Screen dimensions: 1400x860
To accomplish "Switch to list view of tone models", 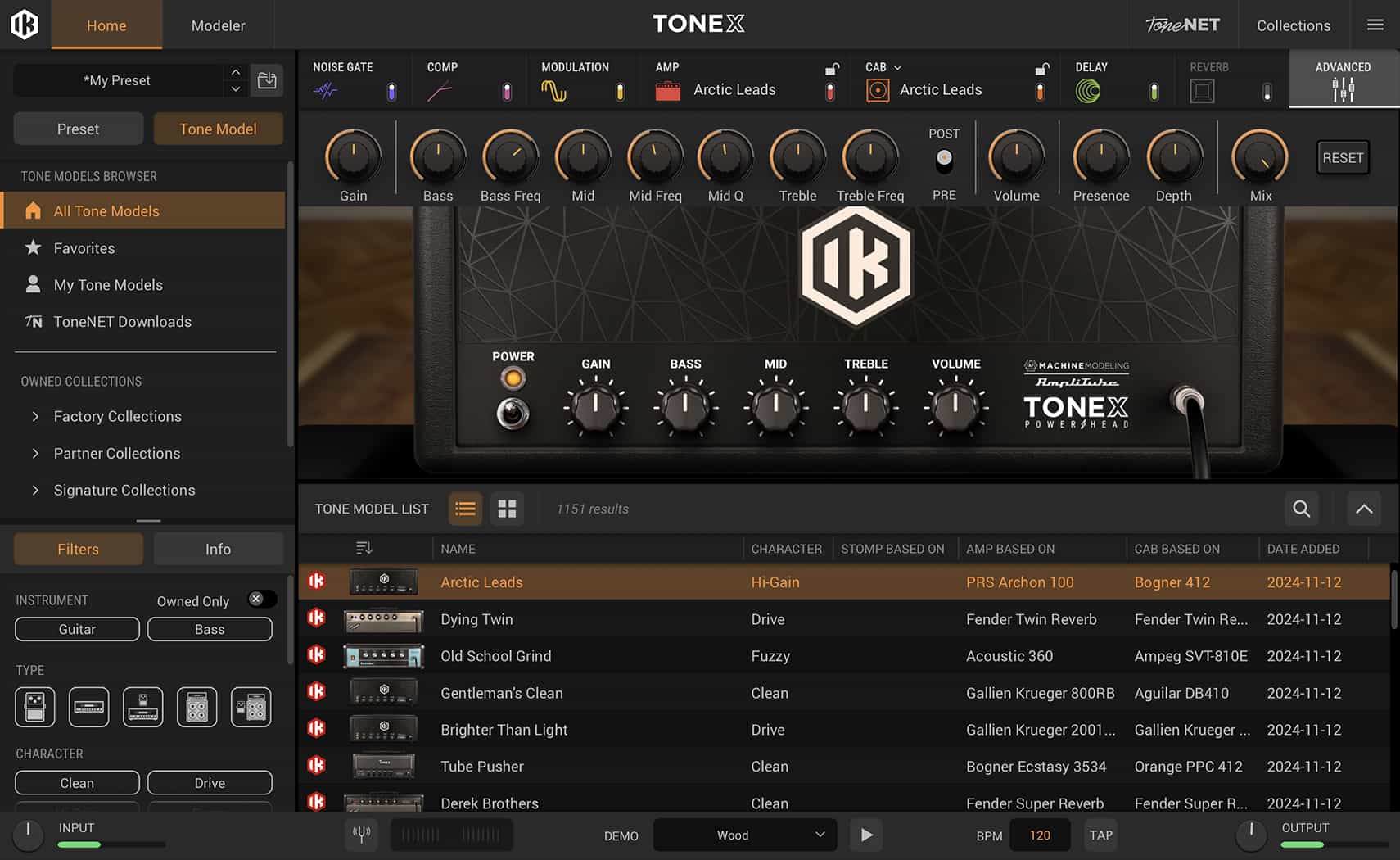I will point(465,509).
